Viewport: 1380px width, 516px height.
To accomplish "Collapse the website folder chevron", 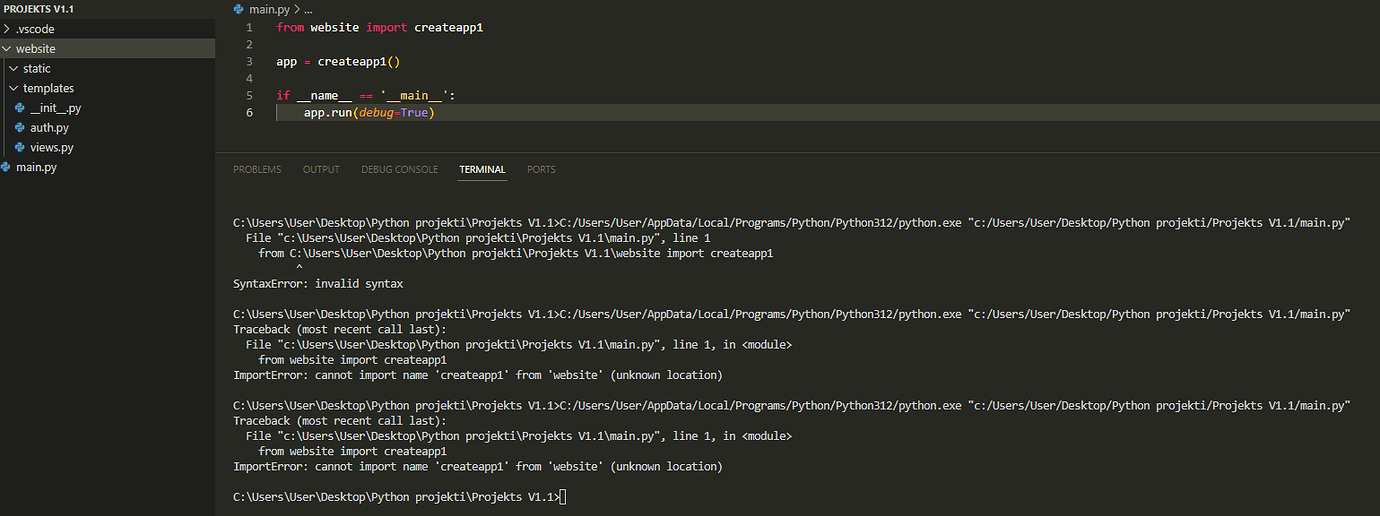I will coord(7,49).
